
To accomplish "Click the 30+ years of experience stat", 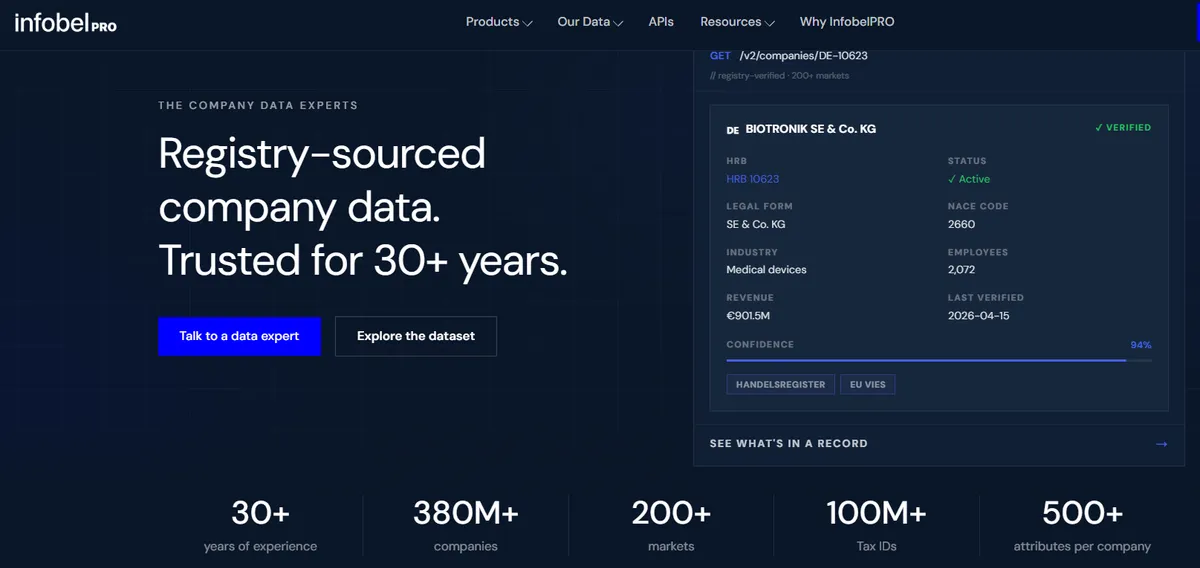I will 260,527.
